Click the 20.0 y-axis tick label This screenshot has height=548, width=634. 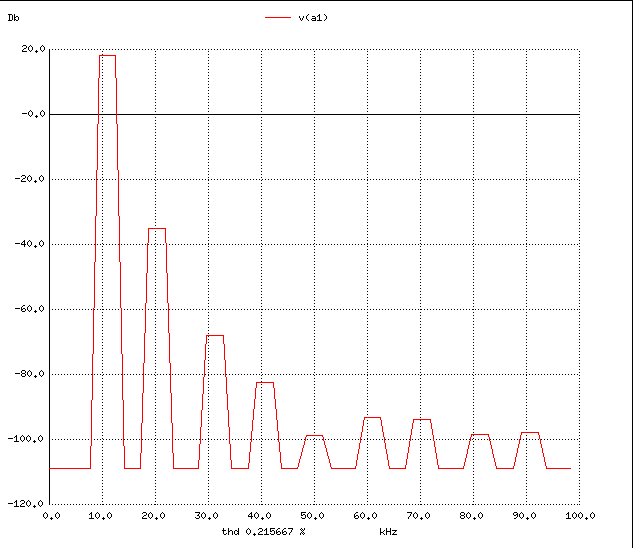click(x=33, y=49)
